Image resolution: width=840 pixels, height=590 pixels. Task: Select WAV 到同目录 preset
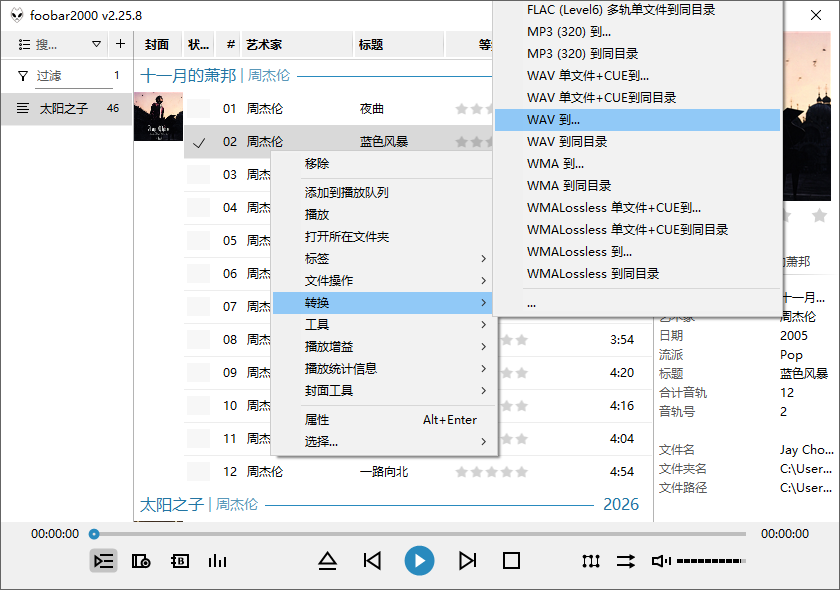pos(638,141)
